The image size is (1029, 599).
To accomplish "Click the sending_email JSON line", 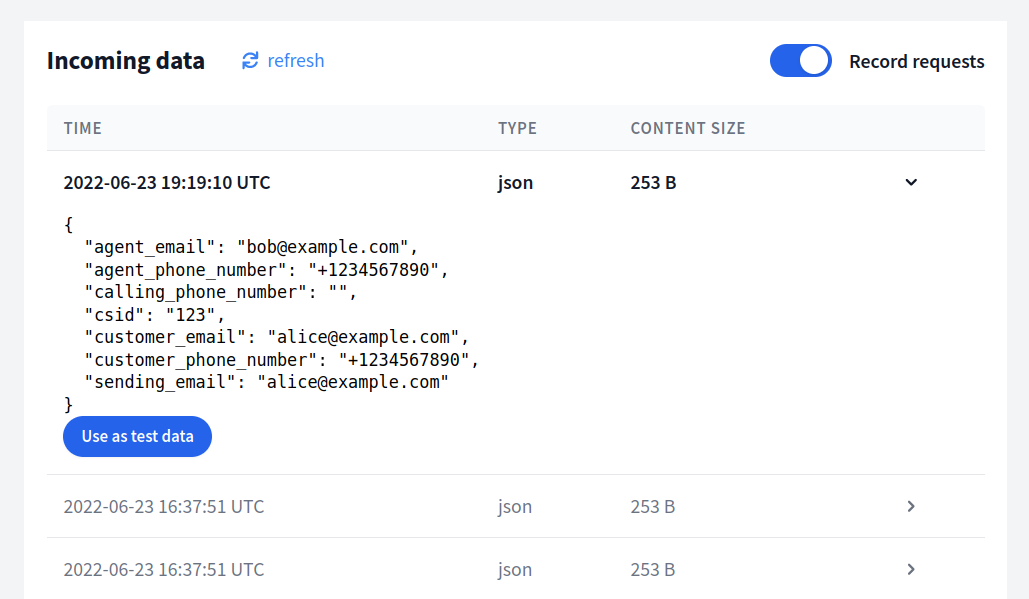I will 266,382.
